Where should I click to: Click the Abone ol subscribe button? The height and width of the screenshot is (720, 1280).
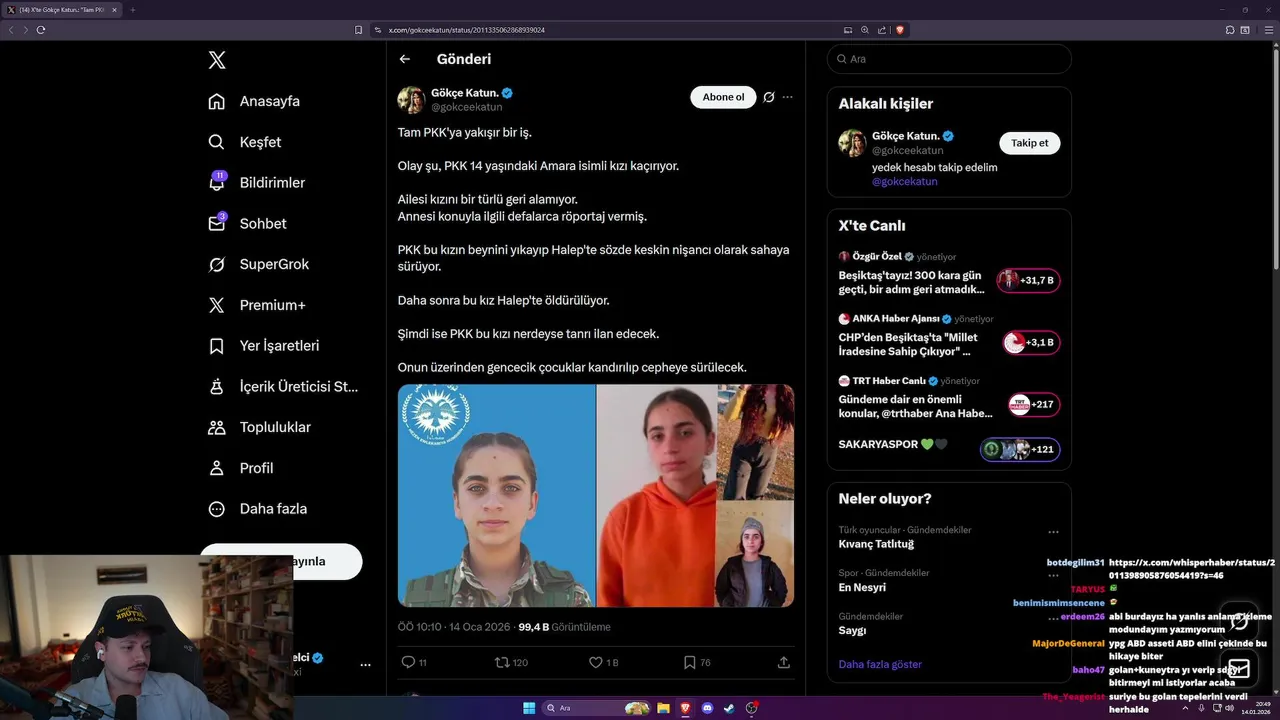coord(723,97)
